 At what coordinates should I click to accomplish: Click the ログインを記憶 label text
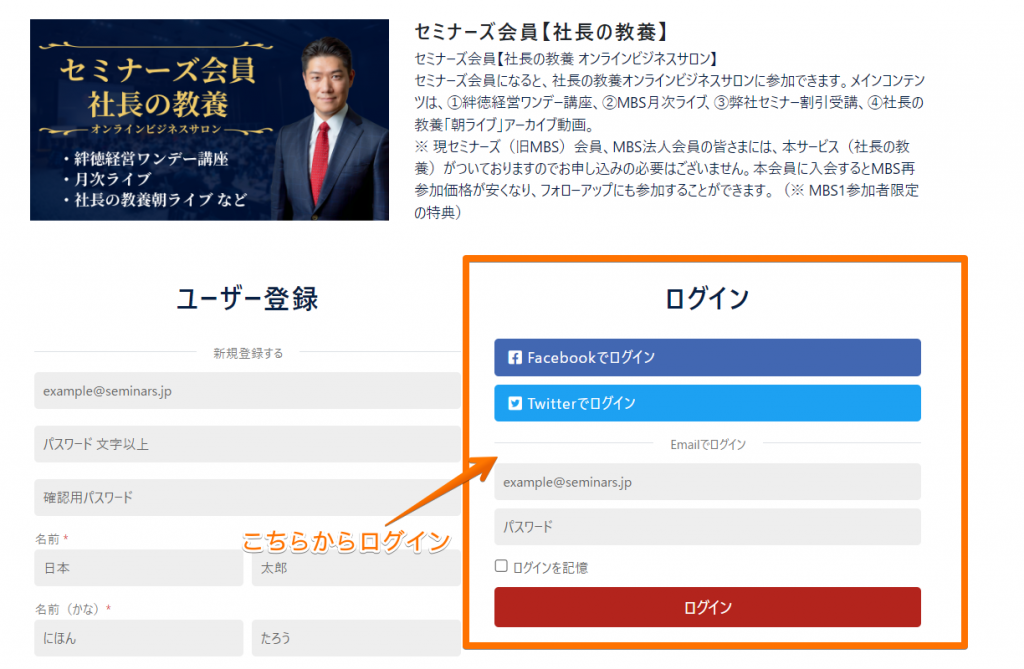pos(551,568)
